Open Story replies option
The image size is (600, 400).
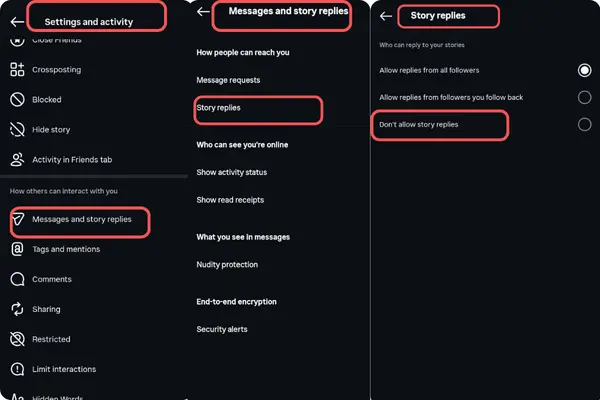click(219, 108)
